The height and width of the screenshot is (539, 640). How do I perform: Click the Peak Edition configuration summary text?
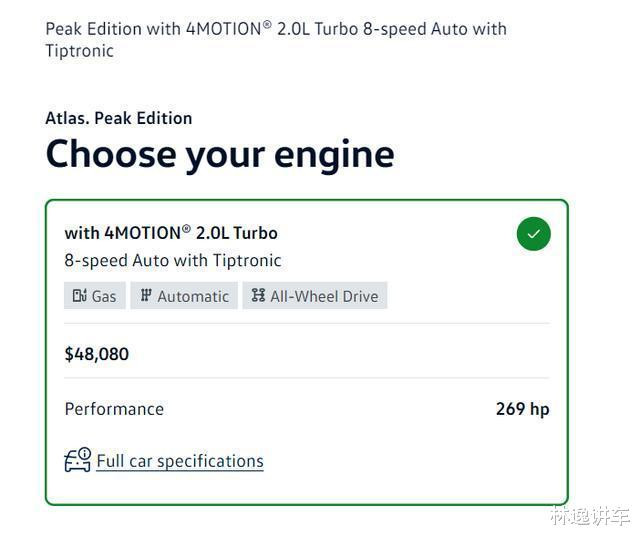click(x=276, y=40)
